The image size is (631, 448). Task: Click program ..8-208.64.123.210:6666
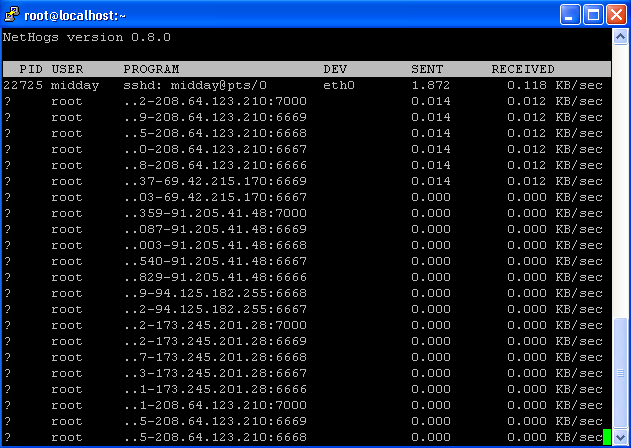tap(215, 165)
